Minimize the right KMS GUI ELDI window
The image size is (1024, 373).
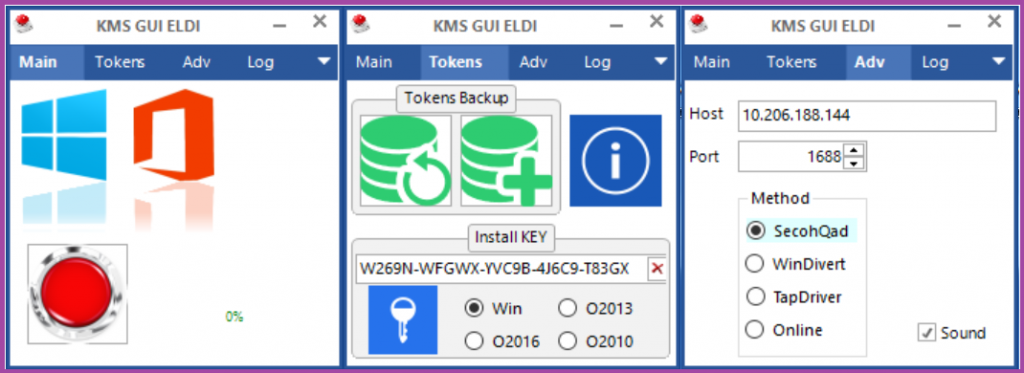[x=955, y=25]
